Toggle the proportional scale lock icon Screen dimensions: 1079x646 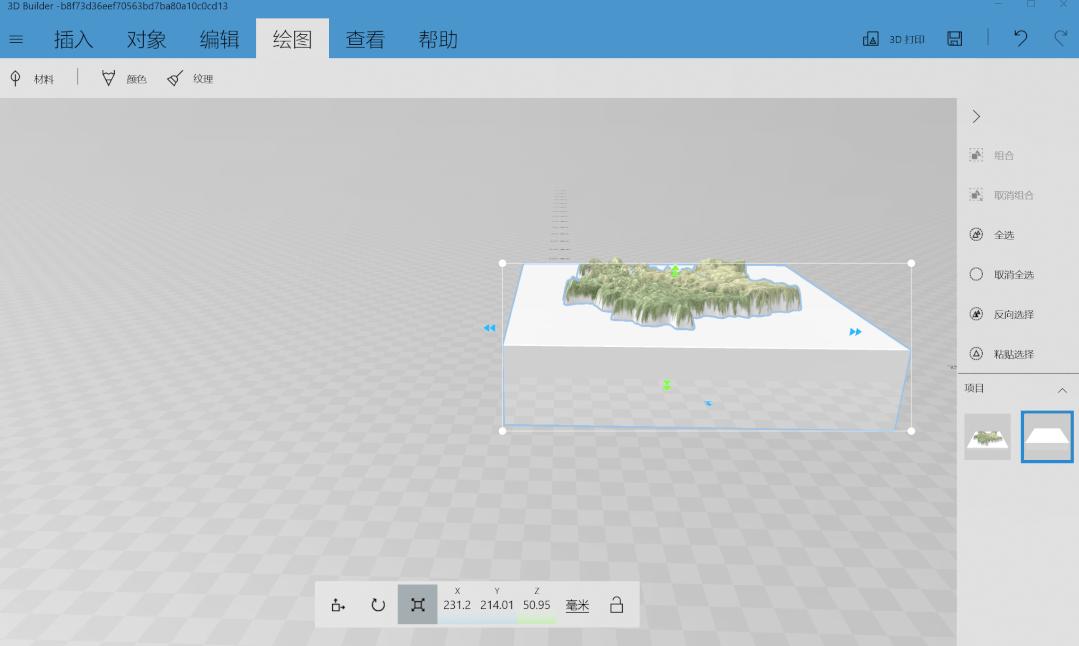click(617, 604)
